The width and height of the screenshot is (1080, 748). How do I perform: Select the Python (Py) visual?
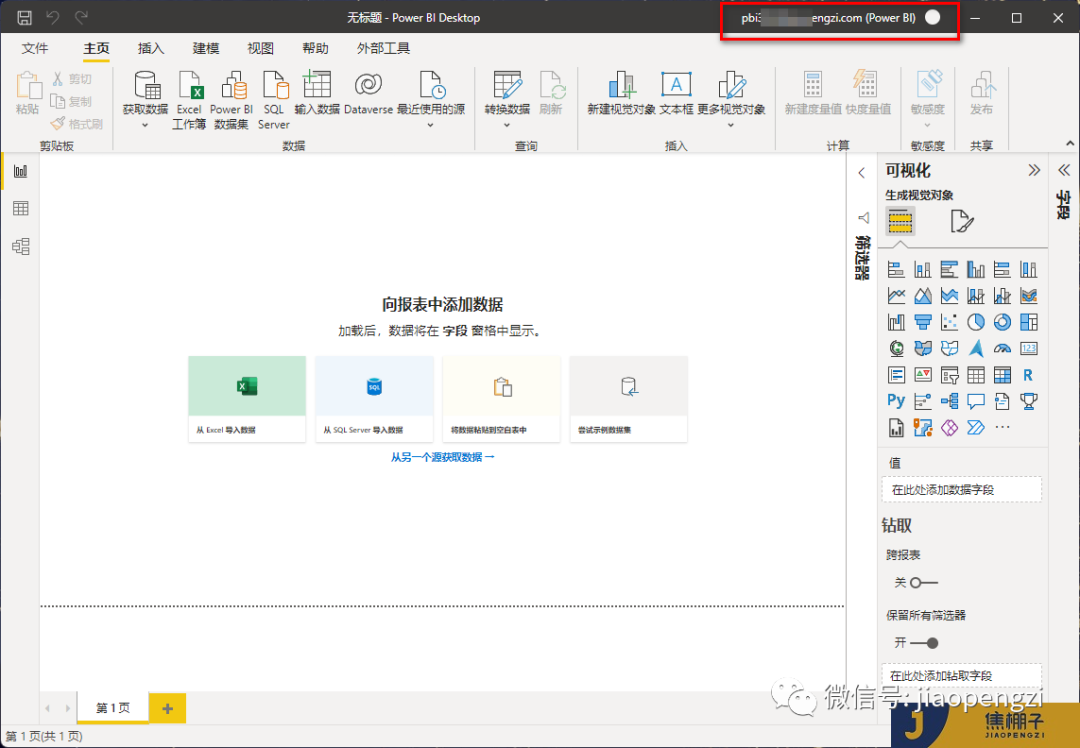pos(896,401)
